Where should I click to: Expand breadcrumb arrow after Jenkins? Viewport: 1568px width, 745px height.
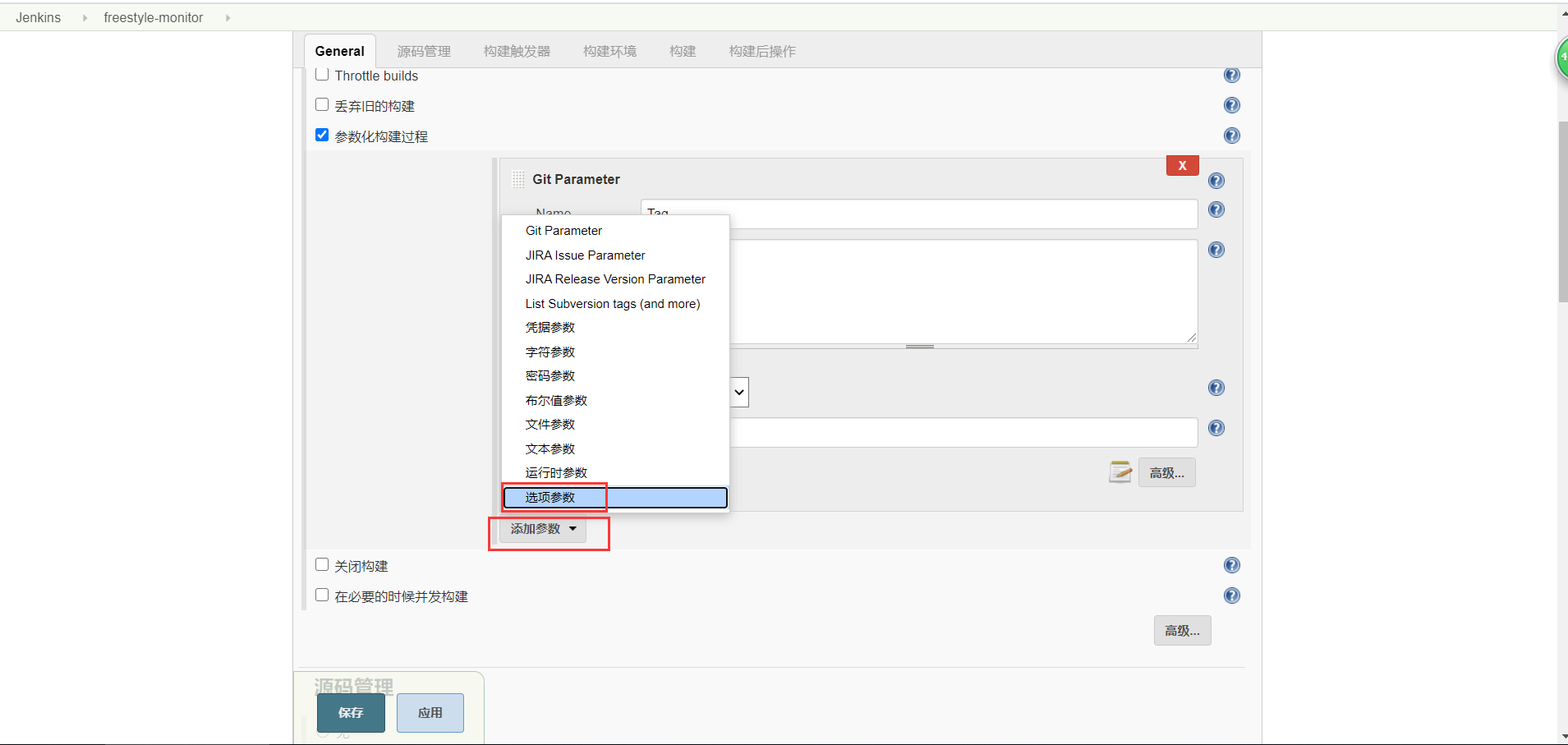coord(85,18)
